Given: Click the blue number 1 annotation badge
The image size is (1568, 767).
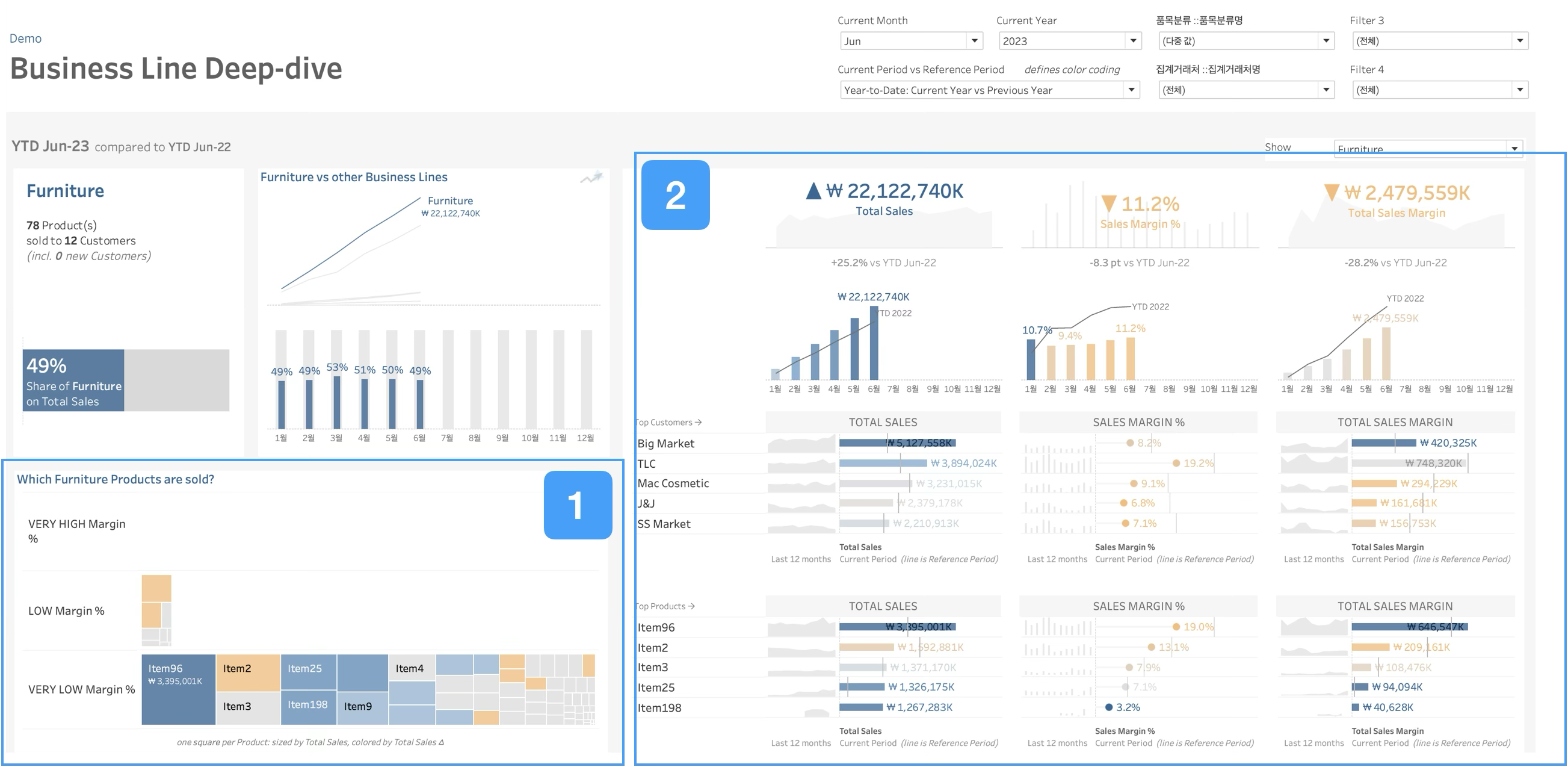Looking at the screenshot, I should coord(577,505).
